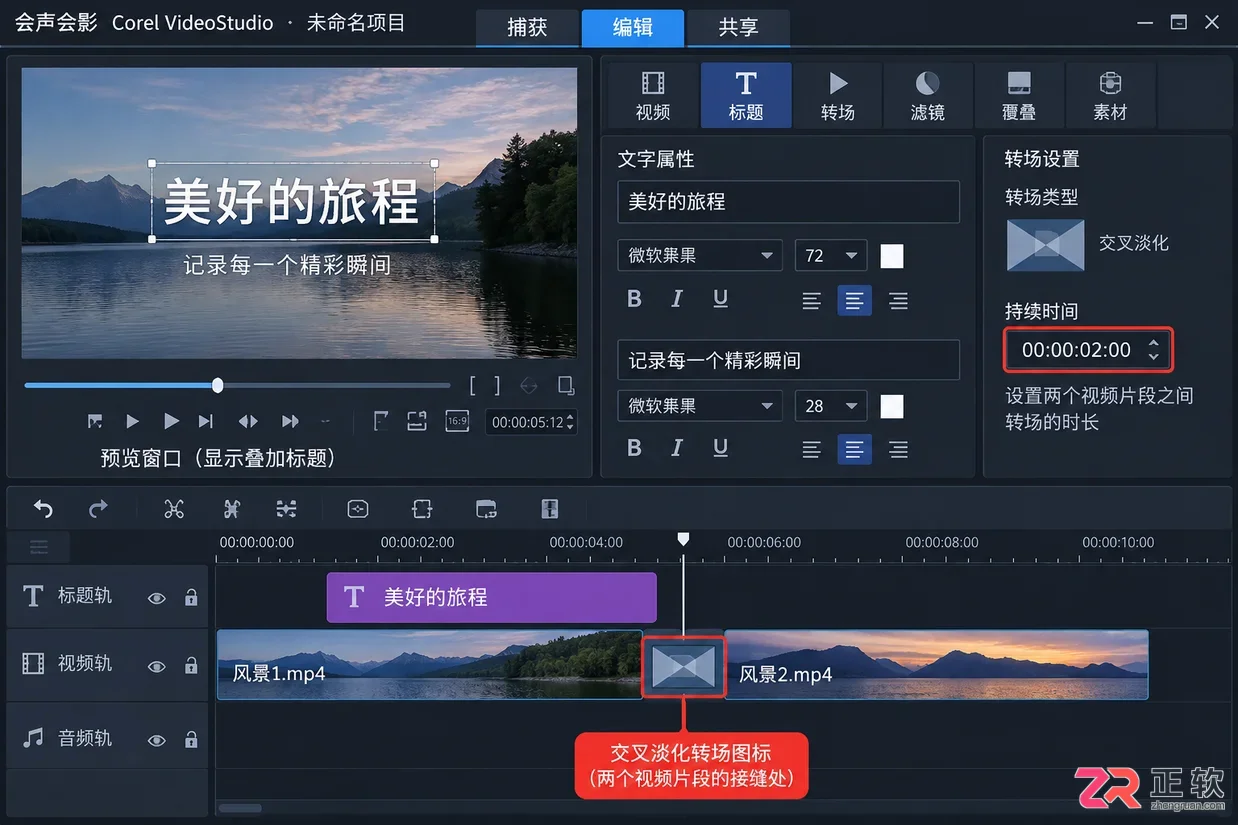Screen dimensions: 1238x825
Task: Adjust preview timecode 00:00:05:12 stepper arrows
Action: [x=571, y=422]
